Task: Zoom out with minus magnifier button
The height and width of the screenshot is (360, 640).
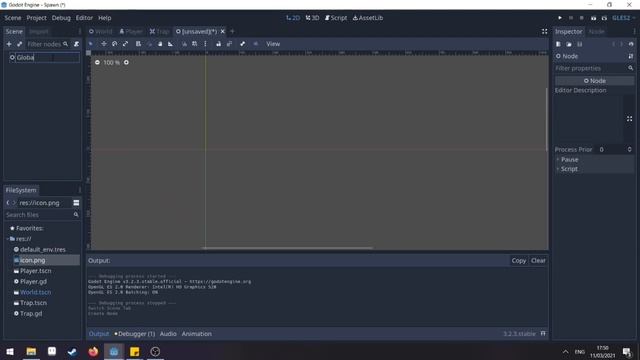Action: (97, 62)
